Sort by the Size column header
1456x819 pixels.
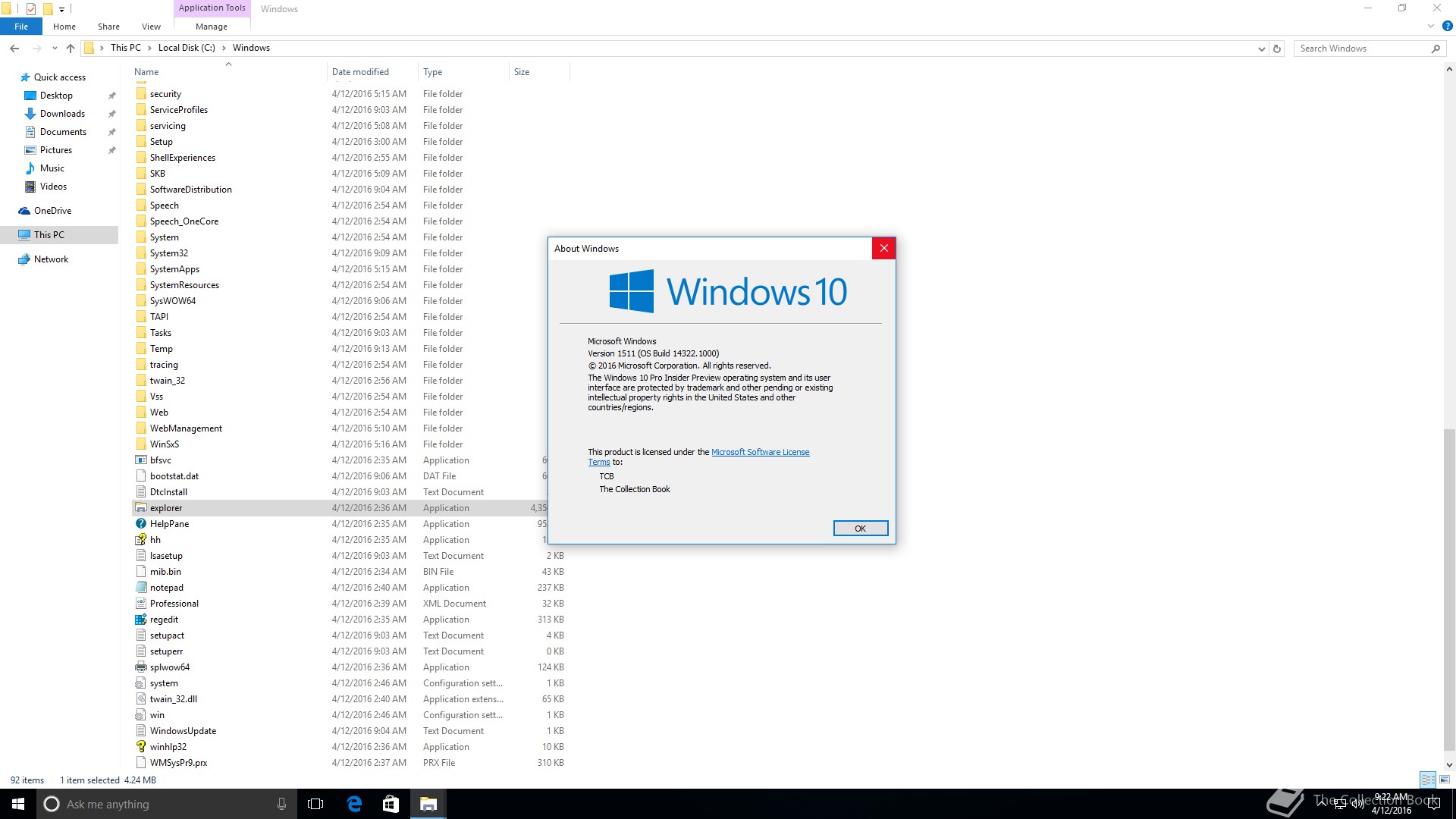tap(539, 72)
